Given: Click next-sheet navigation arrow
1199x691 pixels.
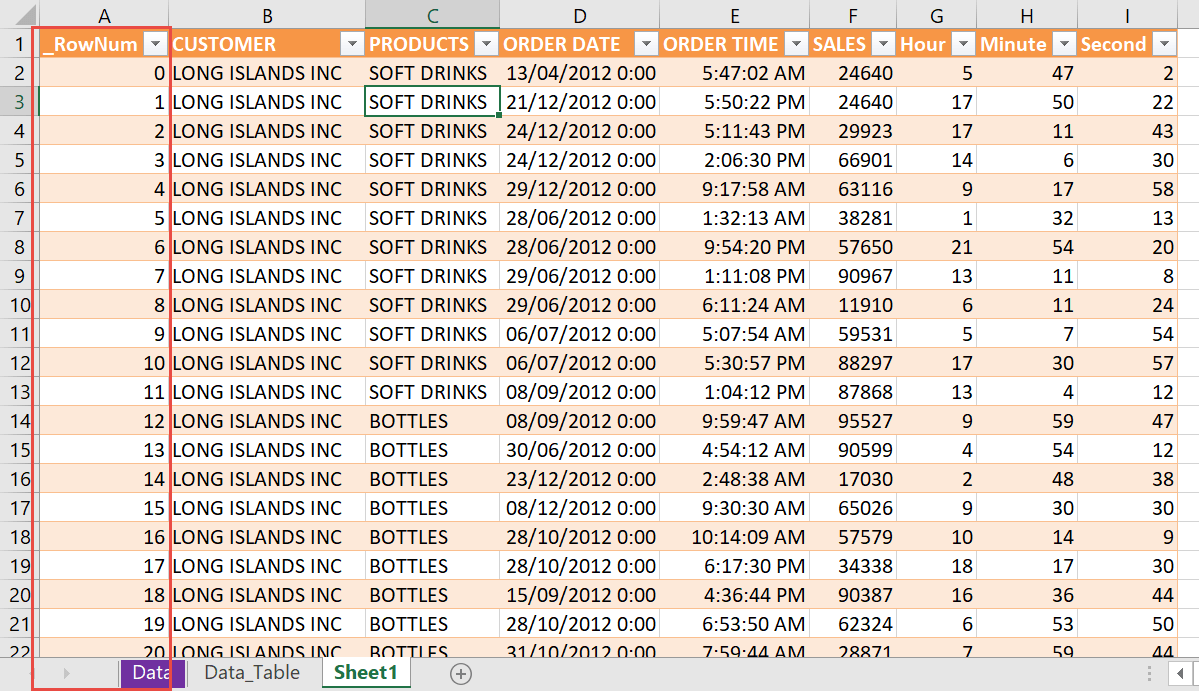Looking at the screenshot, I should (67, 673).
